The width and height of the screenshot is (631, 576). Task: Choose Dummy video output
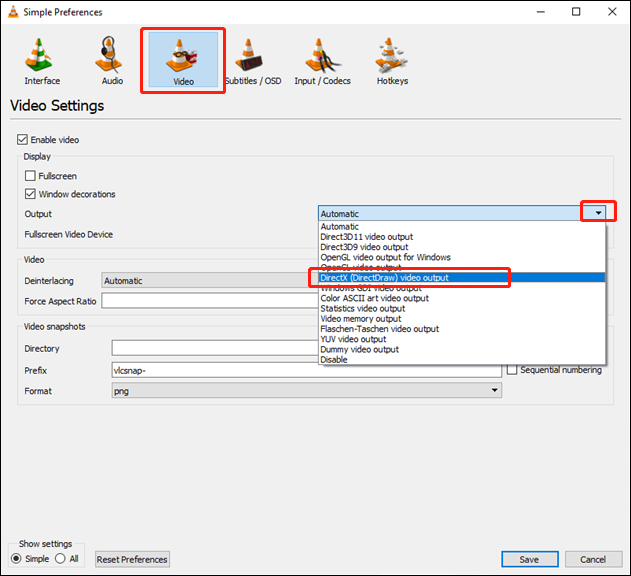pyautogui.click(x=462, y=349)
